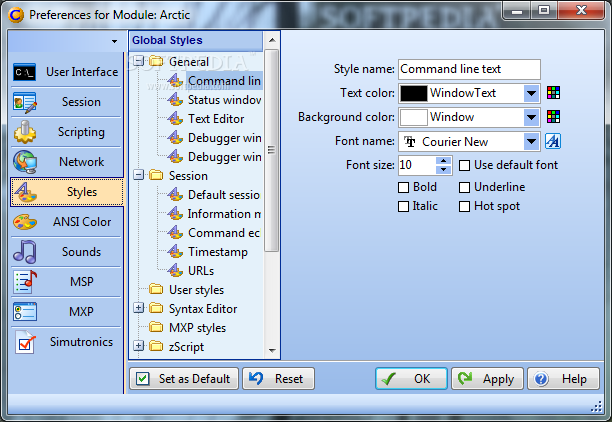
Task: Toggle the Underline checkbox
Action: [464, 187]
